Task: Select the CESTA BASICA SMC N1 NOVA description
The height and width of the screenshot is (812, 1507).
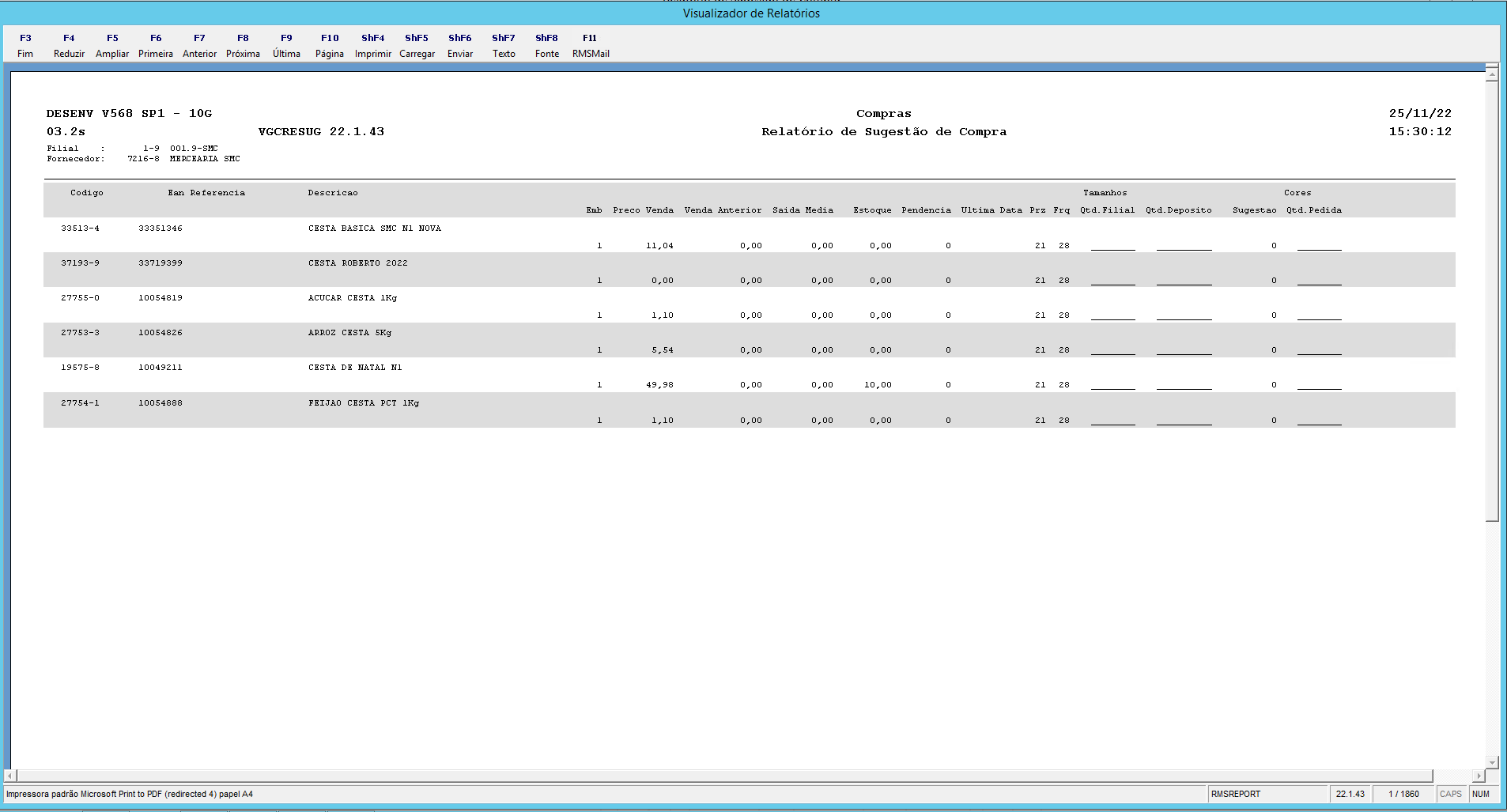Action: [x=375, y=228]
